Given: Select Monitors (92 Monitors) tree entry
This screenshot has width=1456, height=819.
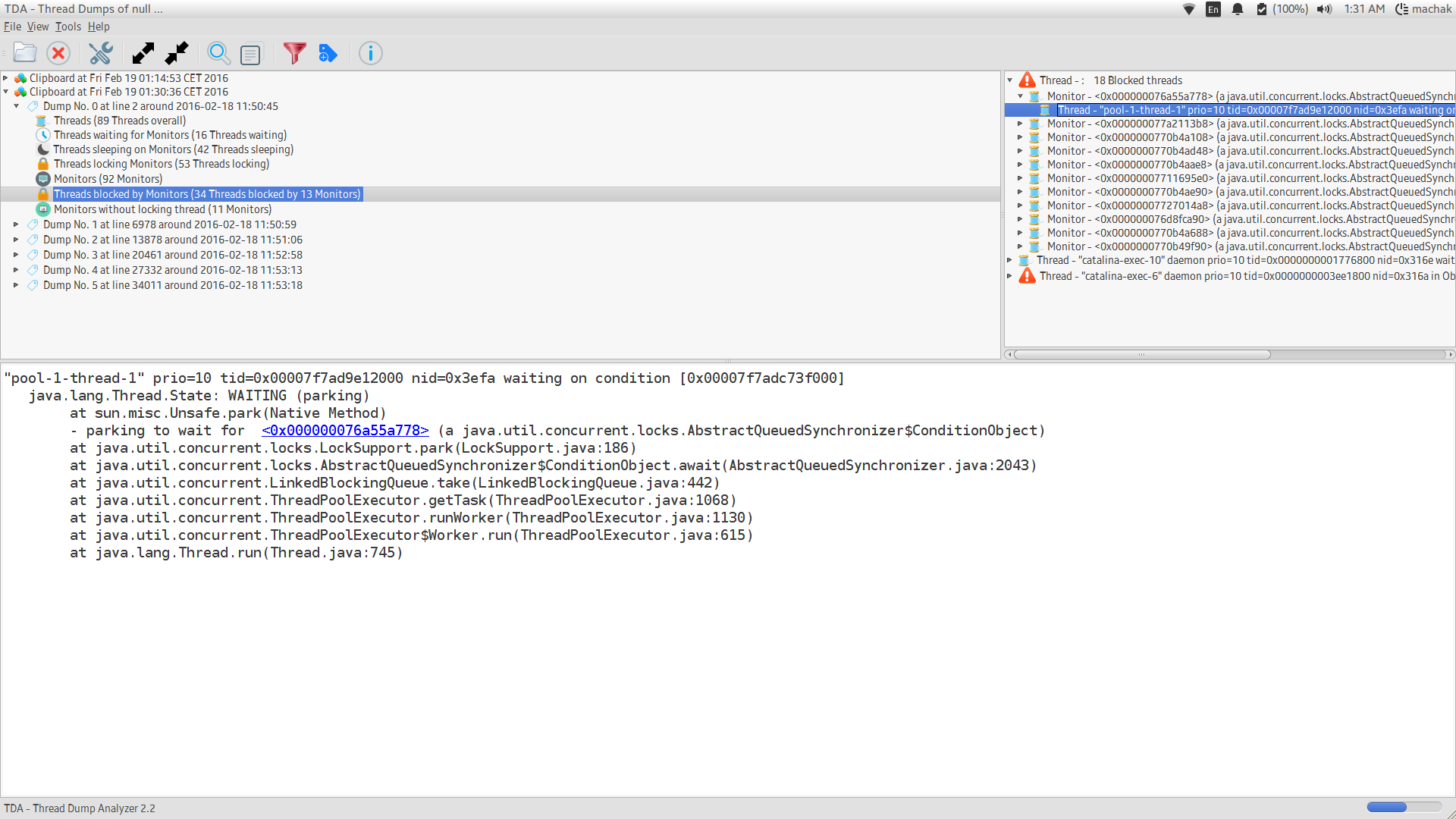Looking at the screenshot, I should [x=108, y=179].
